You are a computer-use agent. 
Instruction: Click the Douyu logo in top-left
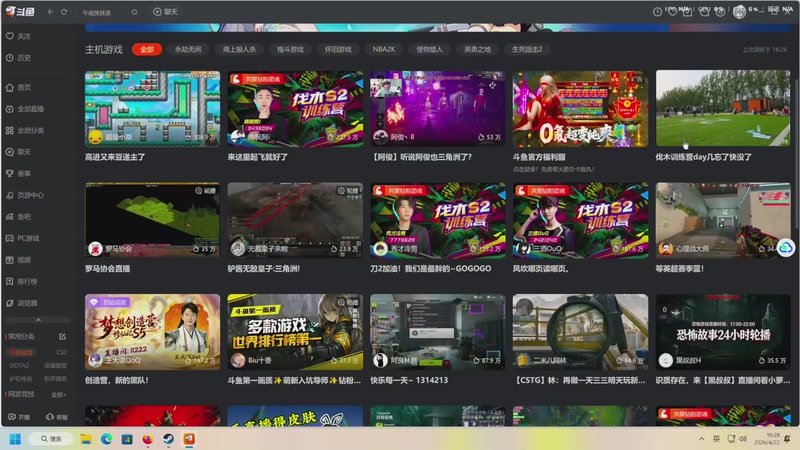point(20,11)
